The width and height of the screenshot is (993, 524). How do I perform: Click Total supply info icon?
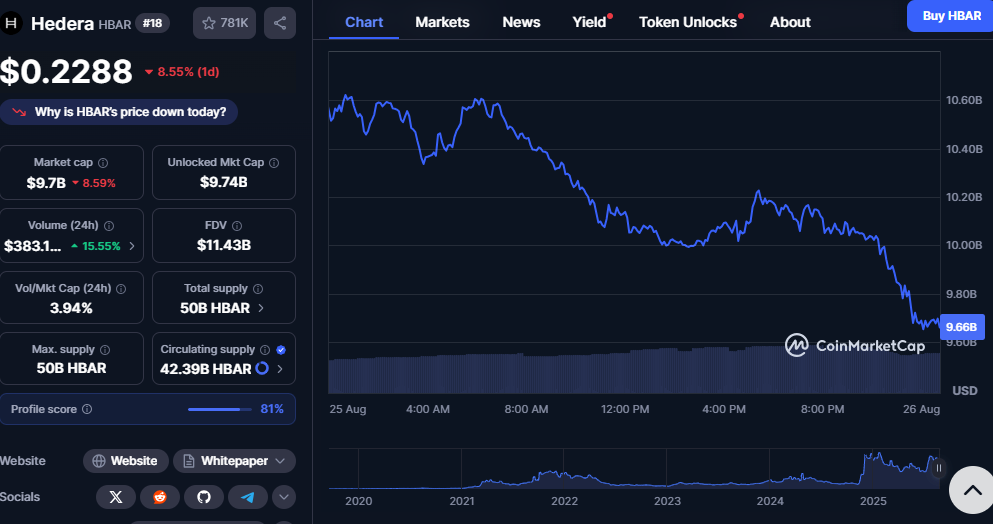click(258, 289)
